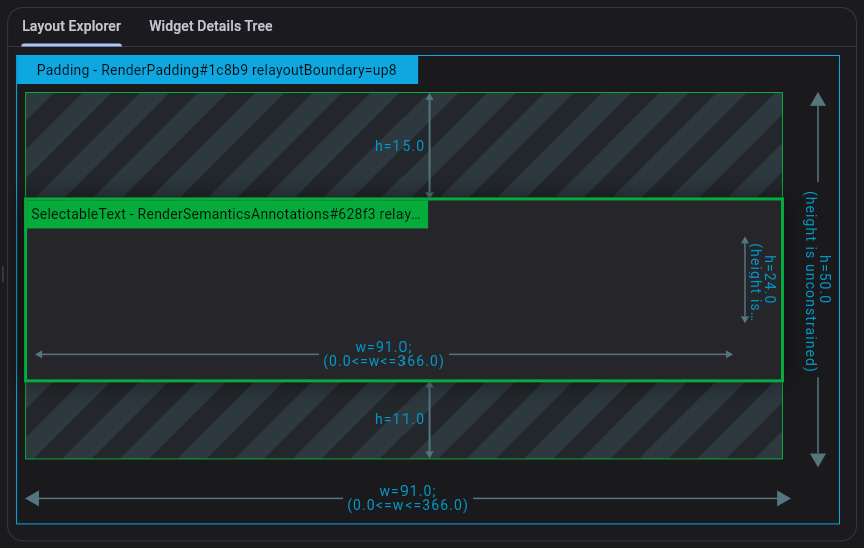Open the Widget Details Tree tab
Viewport: 864px width, 548px height.
210,26
